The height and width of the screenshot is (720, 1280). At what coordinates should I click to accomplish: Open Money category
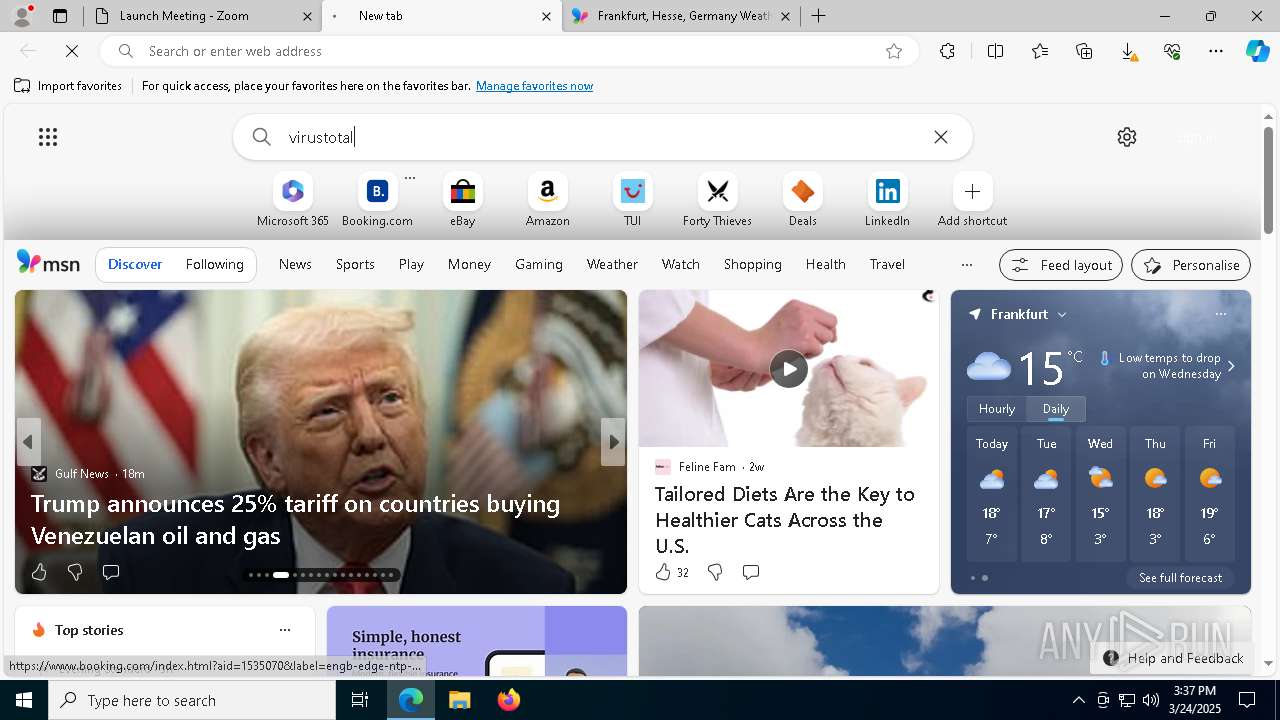(469, 264)
